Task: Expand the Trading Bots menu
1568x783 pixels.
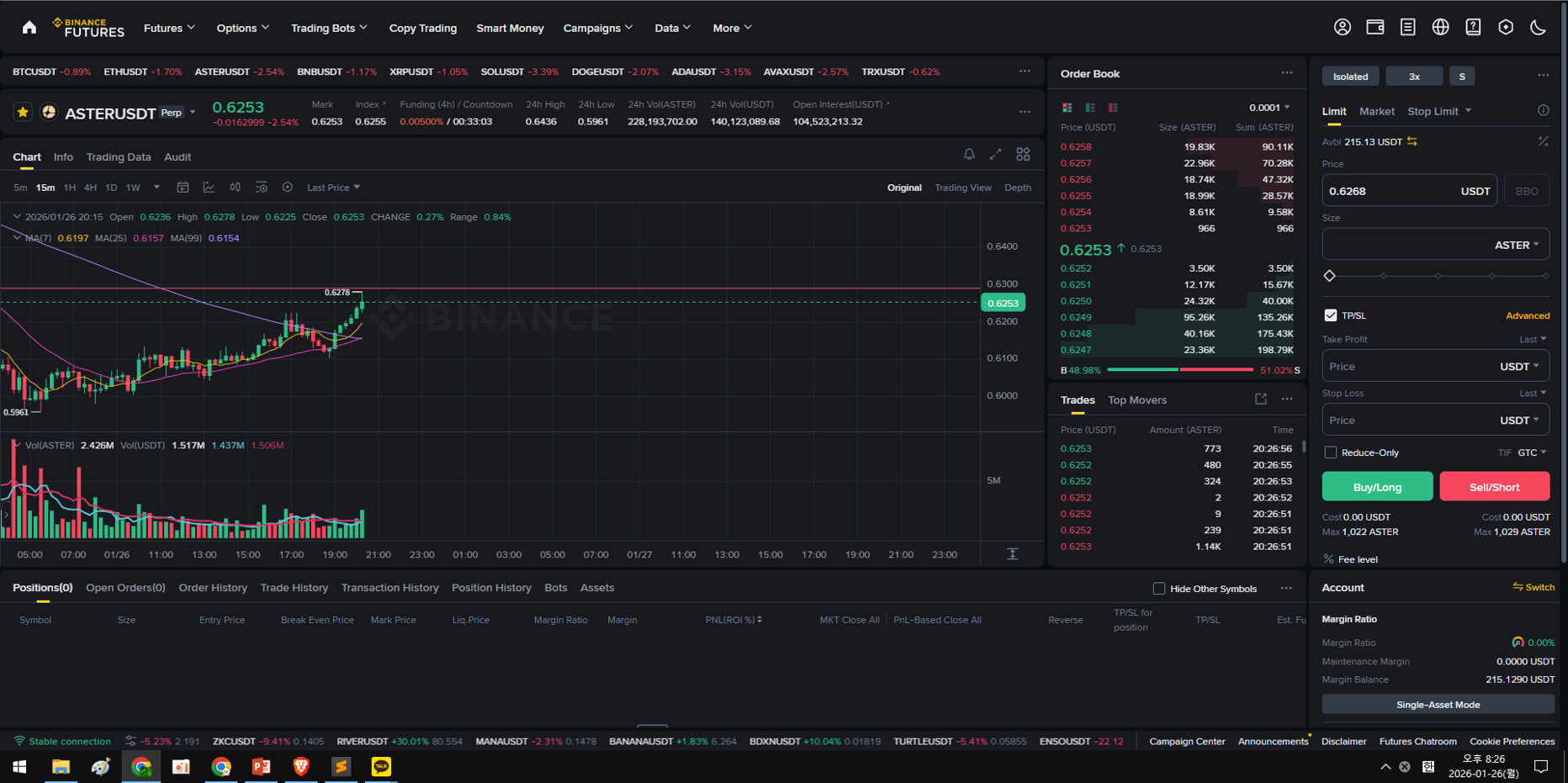Action: click(329, 28)
